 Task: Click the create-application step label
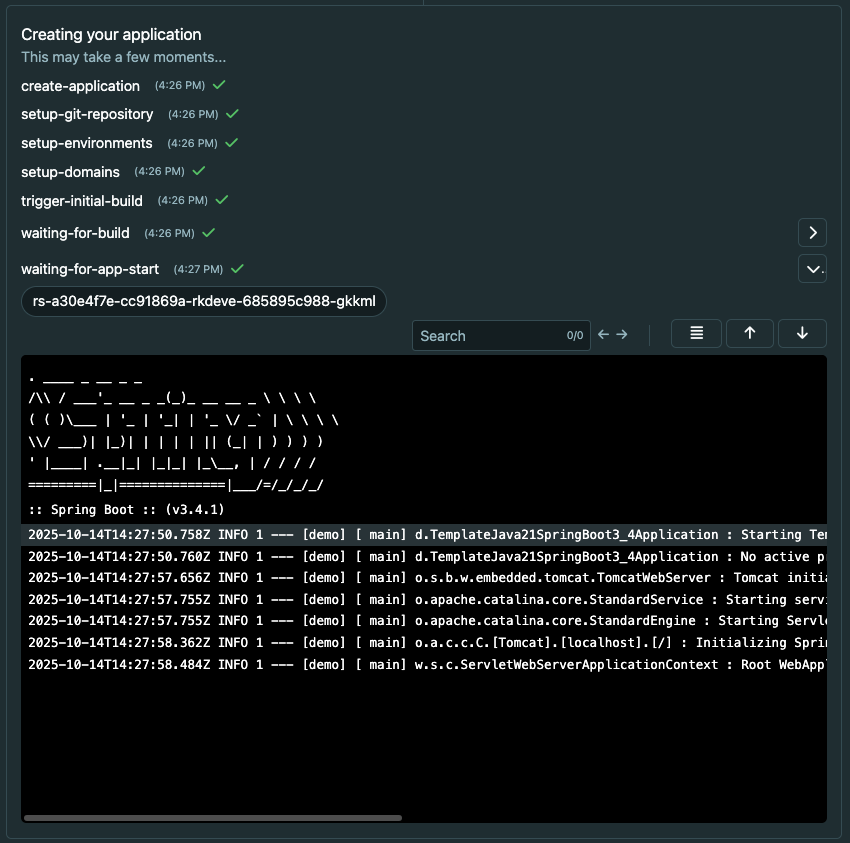[x=80, y=86]
